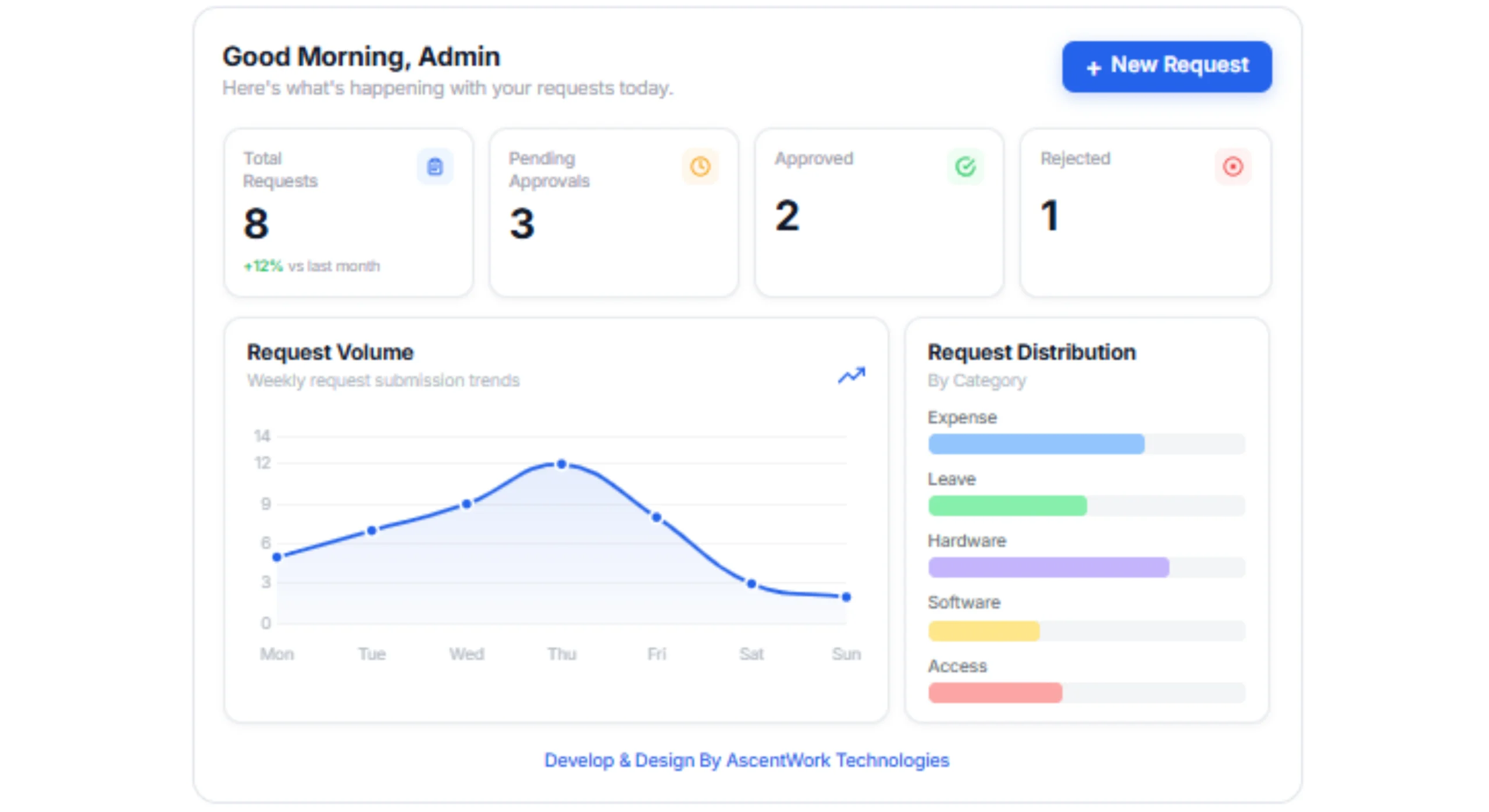Open the AscentWork Technologies footer link

coord(746,760)
